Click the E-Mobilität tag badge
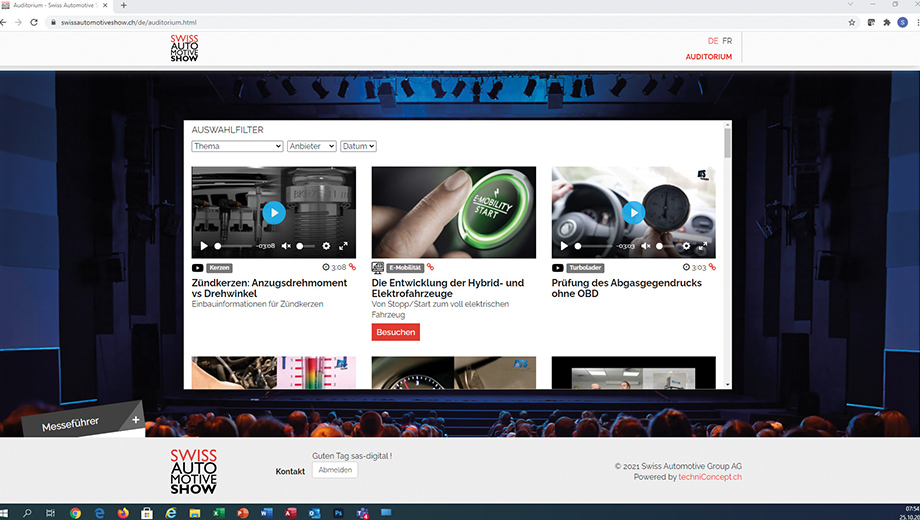This screenshot has width=920, height=520. 405,268
